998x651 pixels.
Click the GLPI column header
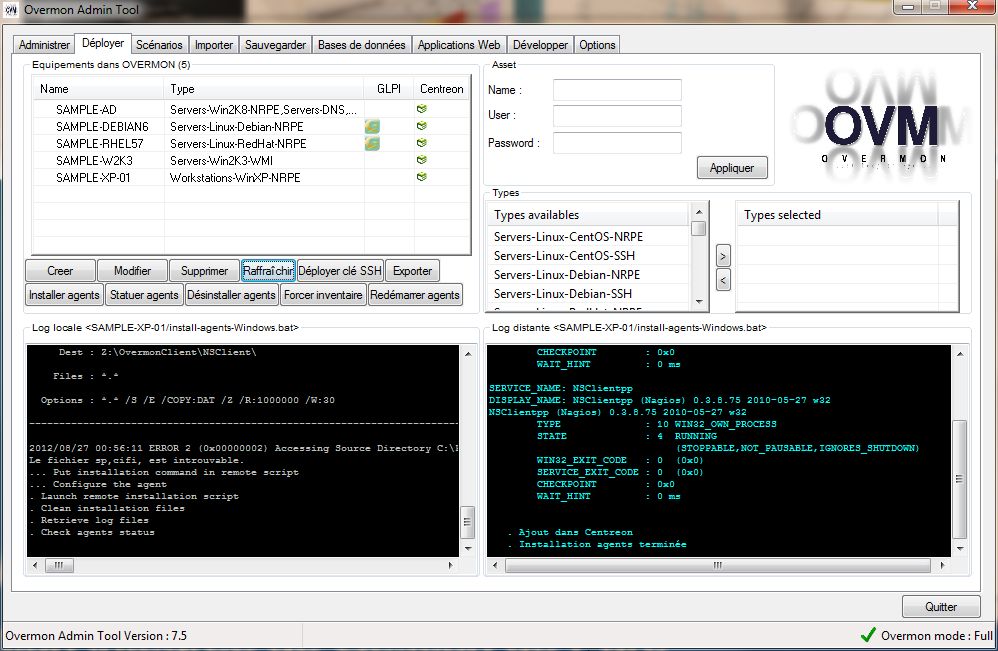[x=389, y=88]
